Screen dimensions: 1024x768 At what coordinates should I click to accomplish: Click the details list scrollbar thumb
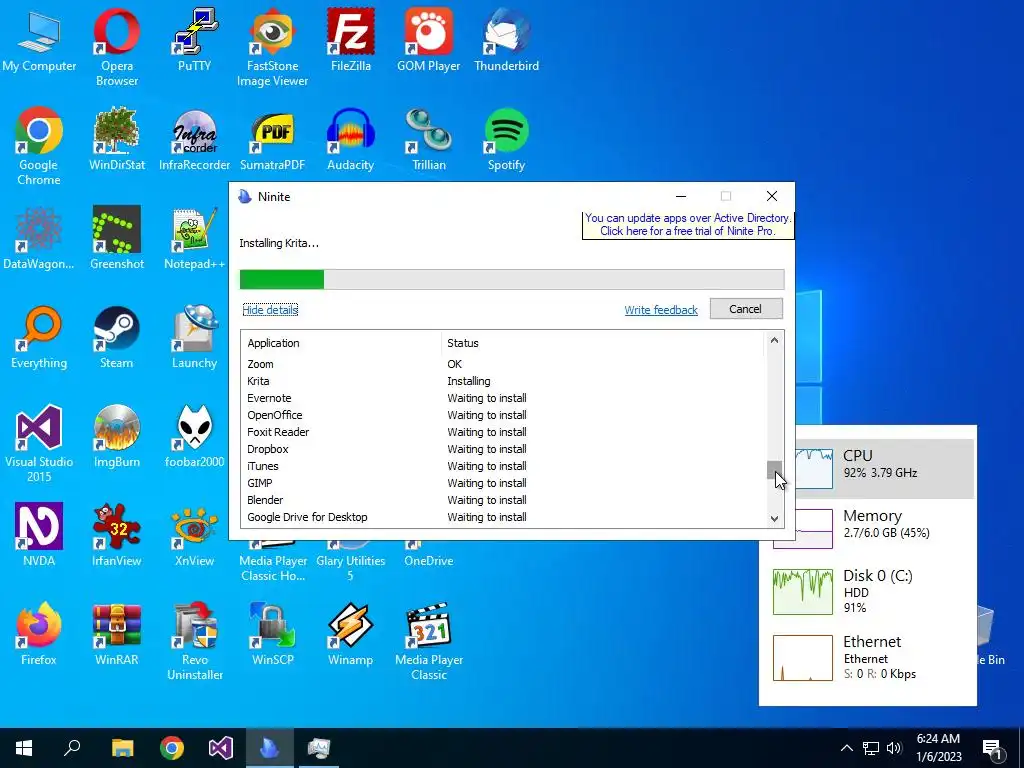coord(774,470)
